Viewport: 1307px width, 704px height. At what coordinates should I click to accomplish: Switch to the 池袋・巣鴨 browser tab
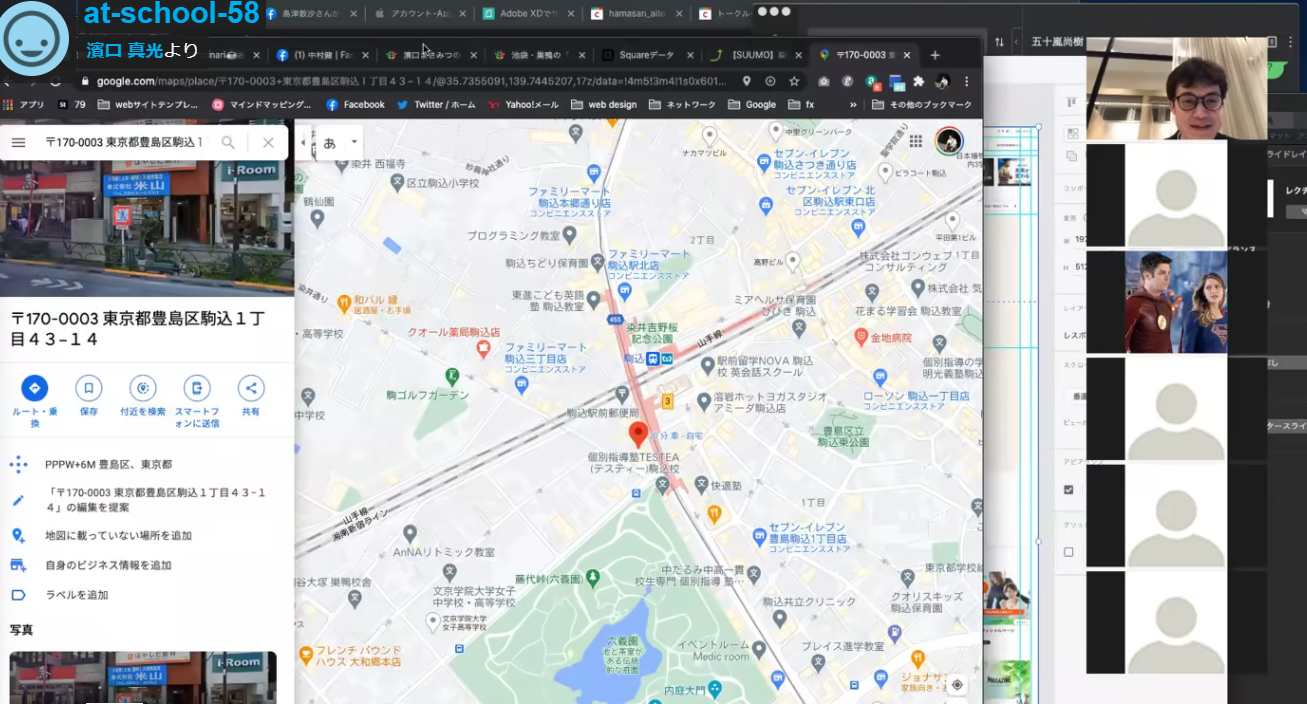coord(538,55)
